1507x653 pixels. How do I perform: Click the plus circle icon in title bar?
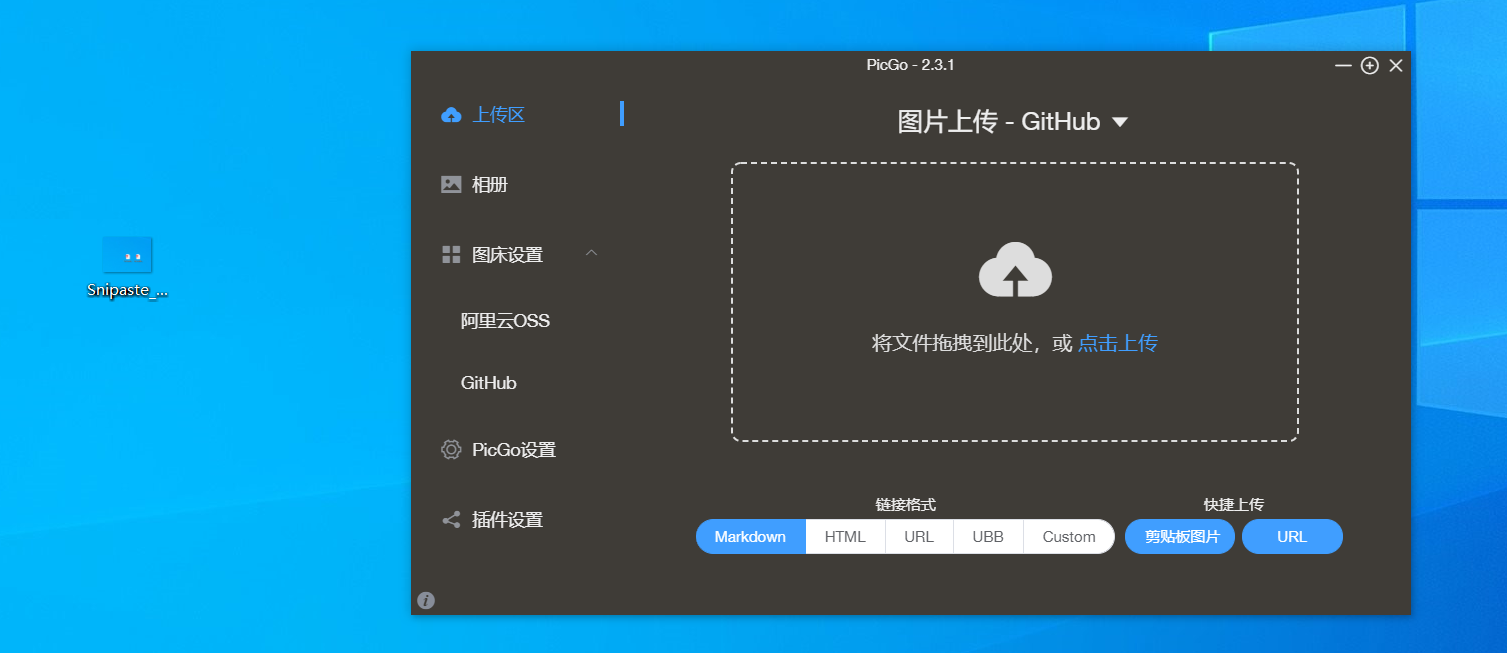[1370, 65]
